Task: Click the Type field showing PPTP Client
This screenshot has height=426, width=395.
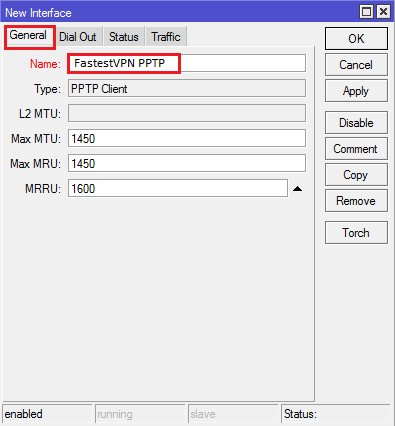Action: pyautogui.click(x=187, y=88)
